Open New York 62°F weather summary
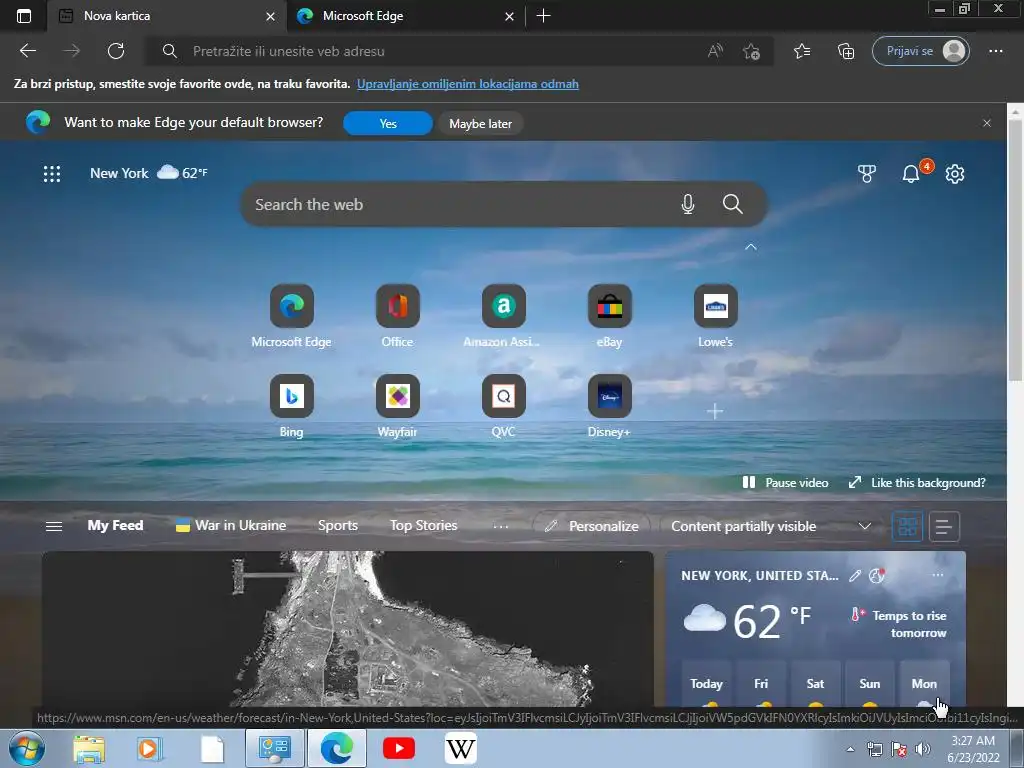1024x768 pixels. 149,173
